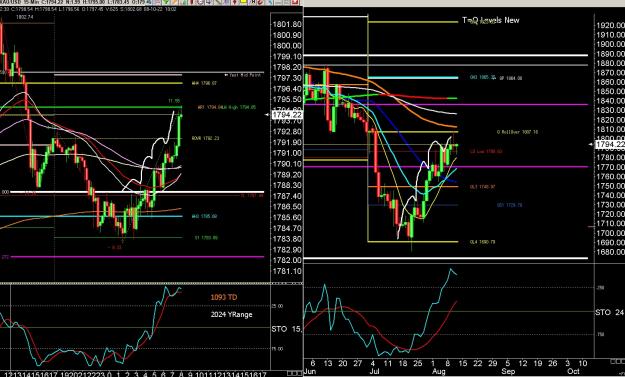Click the 'Aug' month label on date axis
Image resolution: width=625 pixels, height=377 pixels.
tap(438, 371)
